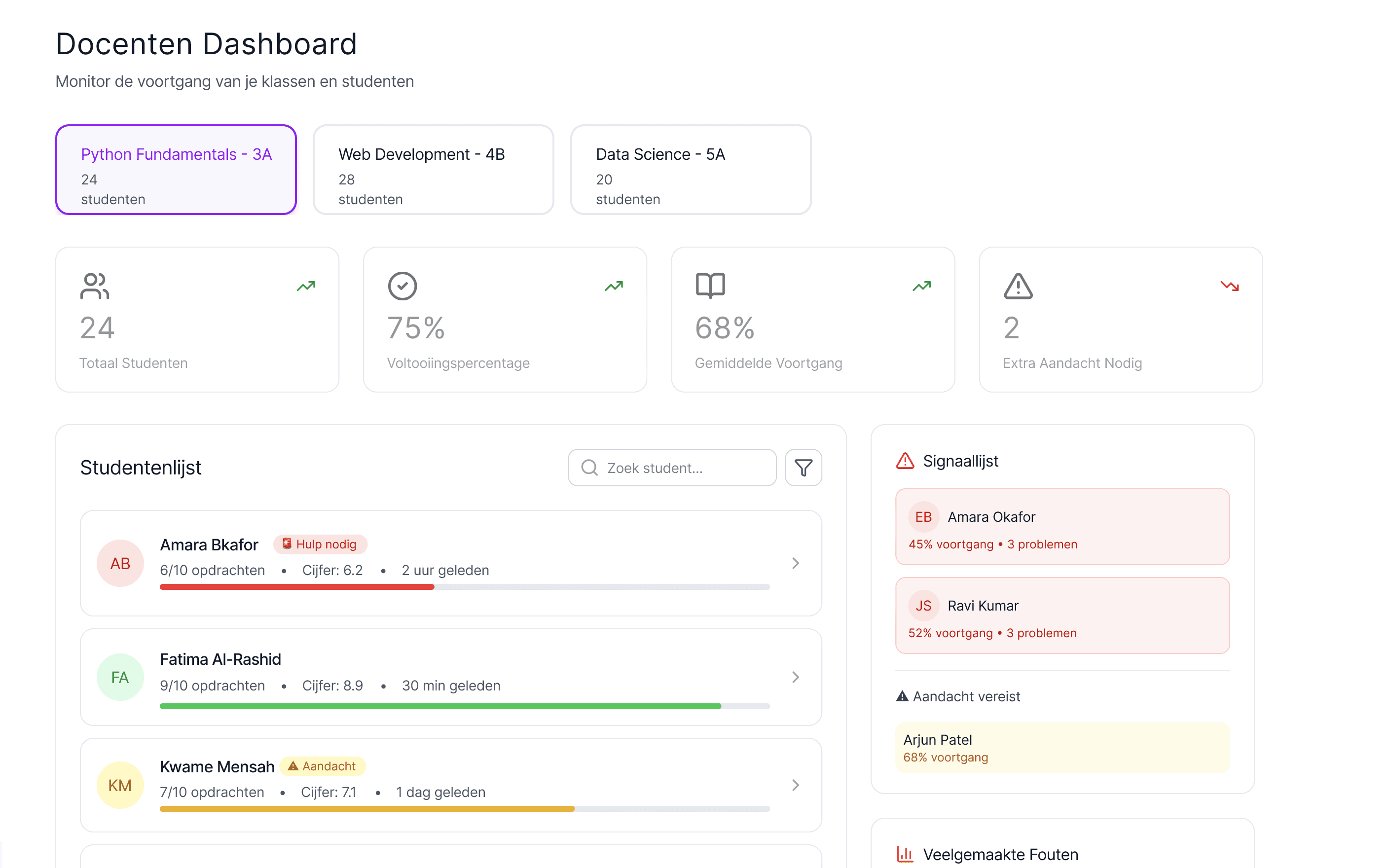Toggle the Hulp nodig badge on Amara Bkafor
Screen dimensions: 1390x868
tap(321, 543)
